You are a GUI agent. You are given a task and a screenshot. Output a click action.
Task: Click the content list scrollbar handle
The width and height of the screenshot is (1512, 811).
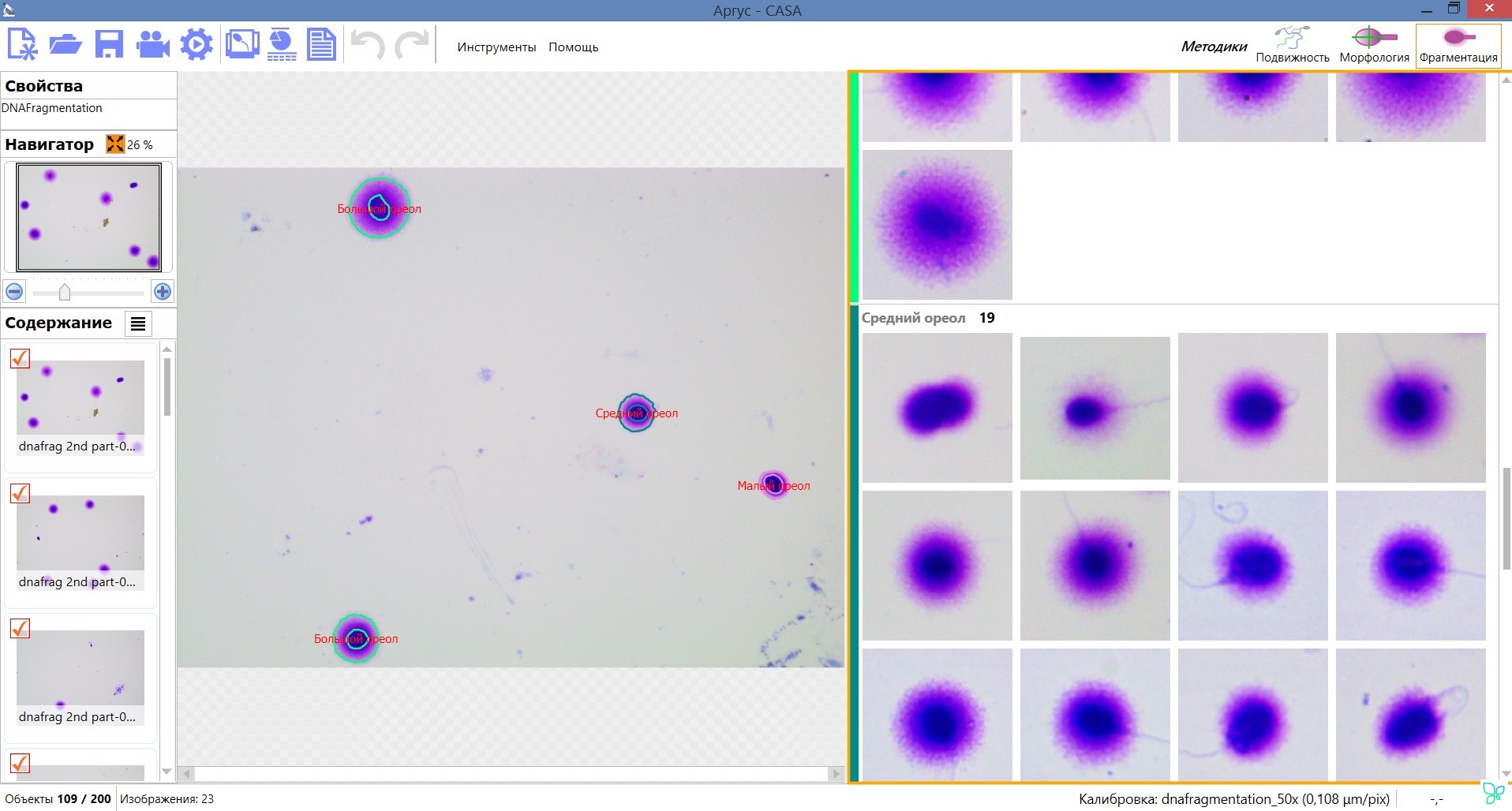167,387
